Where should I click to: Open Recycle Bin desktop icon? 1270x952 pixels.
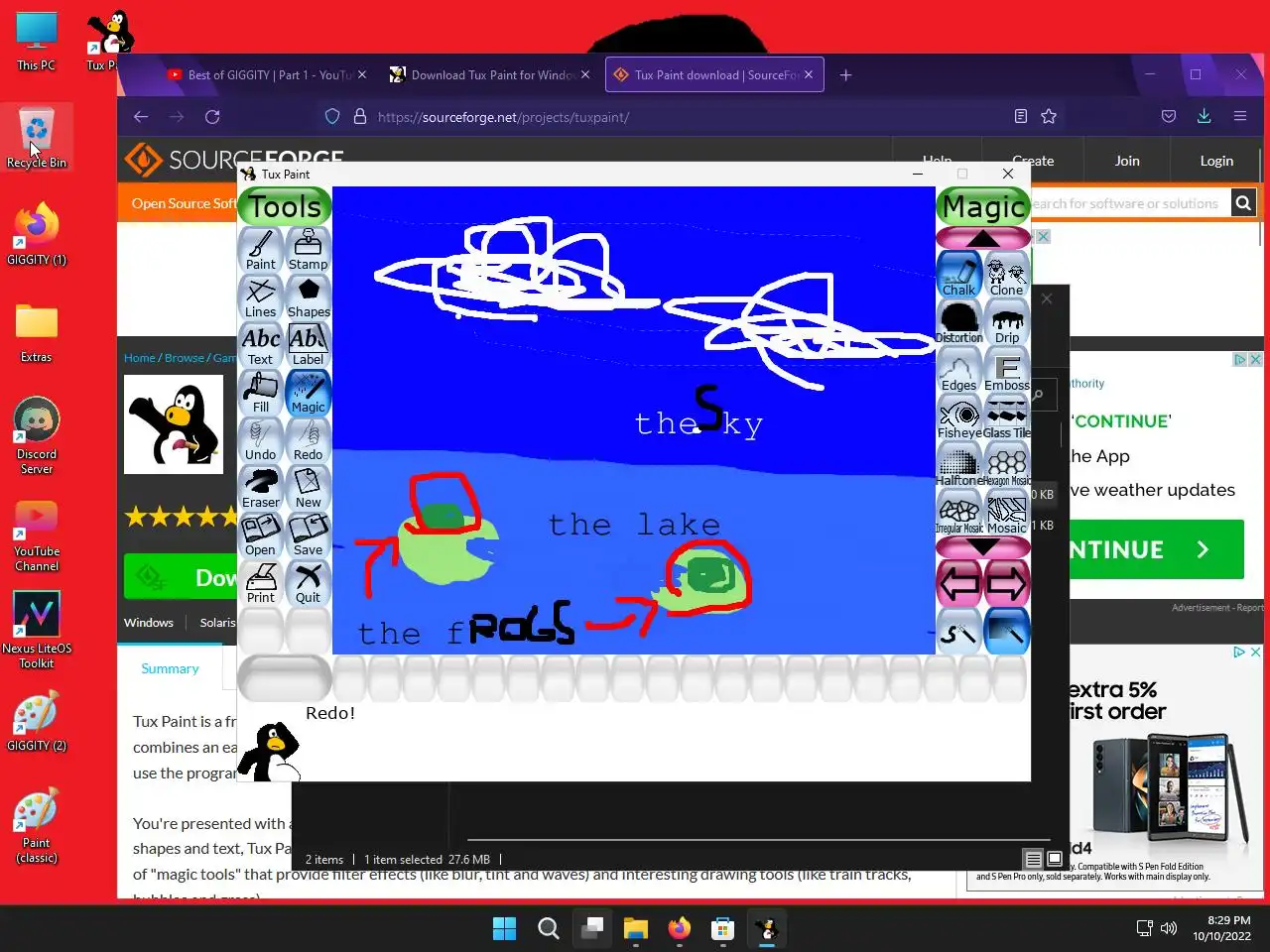[37, 139]
